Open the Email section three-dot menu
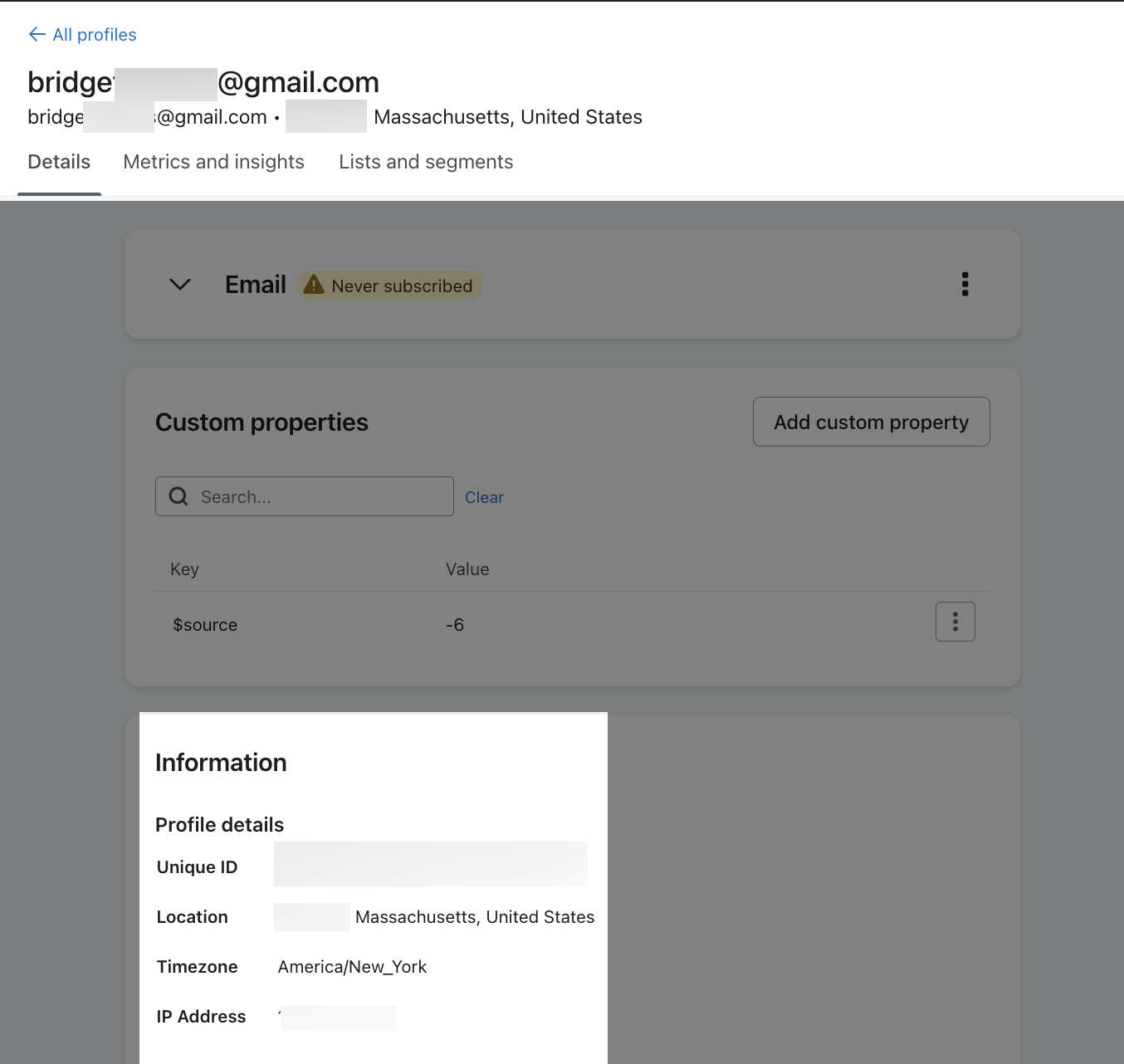The height and width of the screenshot is (1064, 1124). (965, 284)
